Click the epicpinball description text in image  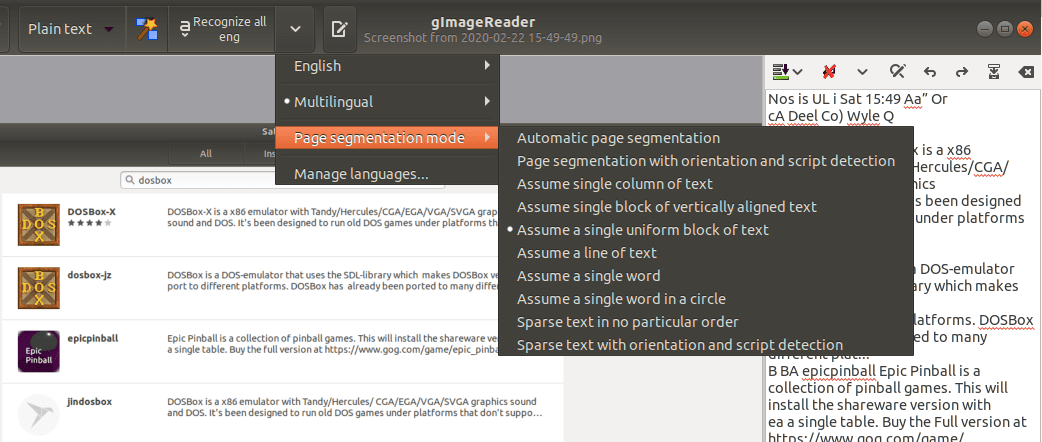(x=332, y=344)
